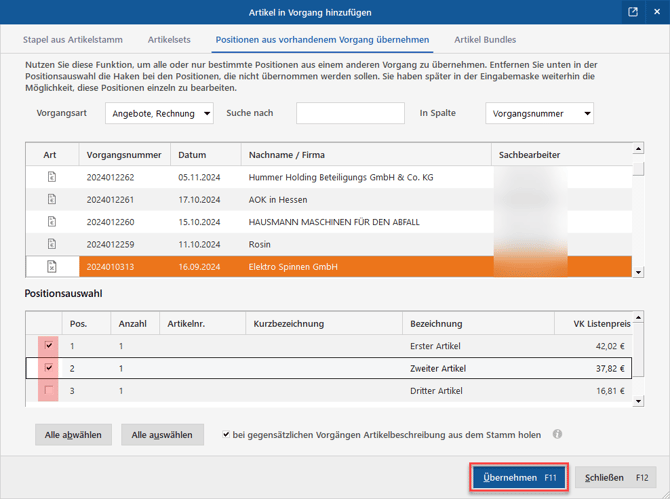
Task: Click date 16.09.2024 in highlighted row
Action: pyautogui.click(x=199, y=267)
